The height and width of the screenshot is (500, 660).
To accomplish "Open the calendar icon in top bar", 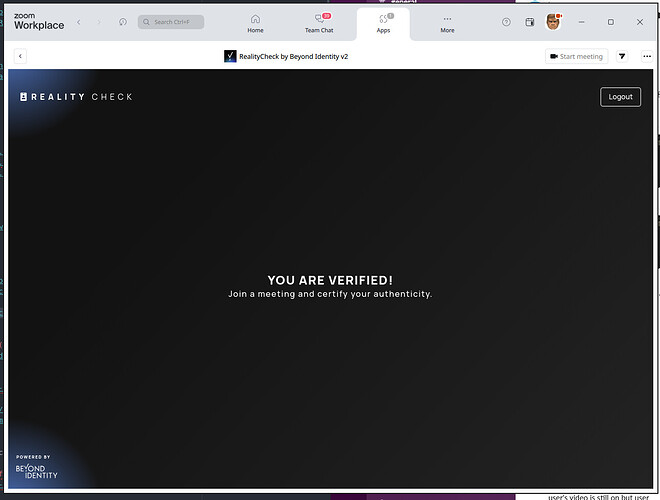I will tap(530, 22).
